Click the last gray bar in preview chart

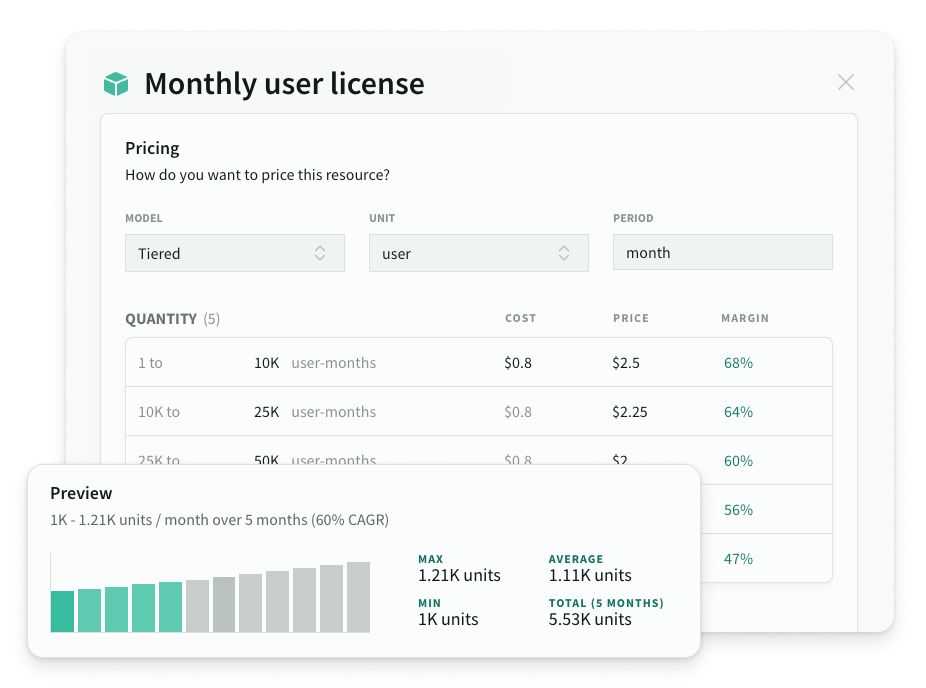[358, 597]
